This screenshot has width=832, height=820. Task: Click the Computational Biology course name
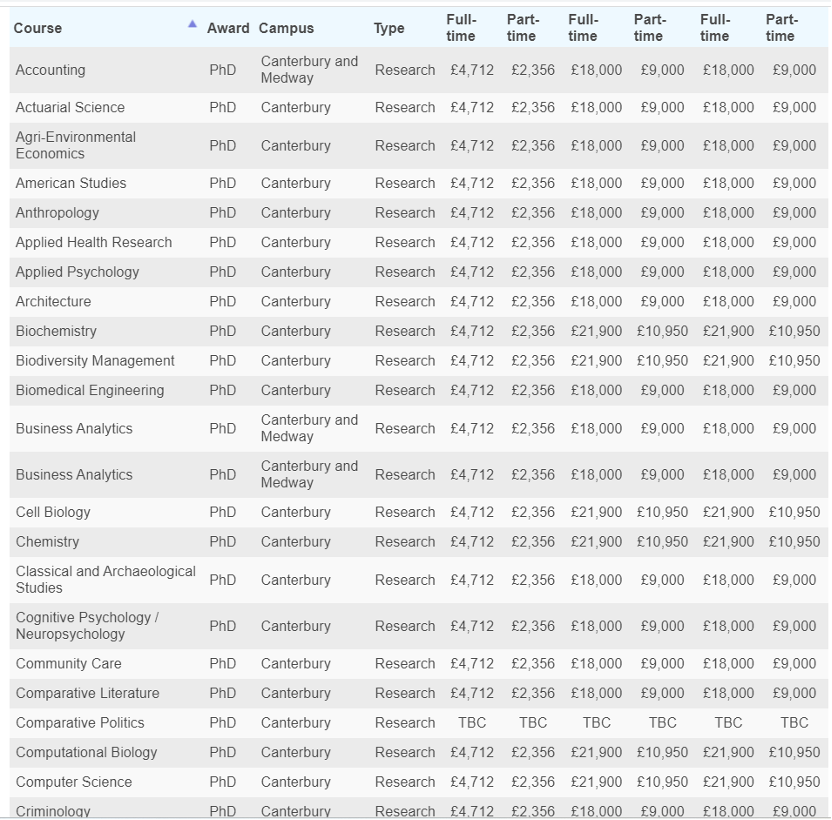[x=86, y=753]
